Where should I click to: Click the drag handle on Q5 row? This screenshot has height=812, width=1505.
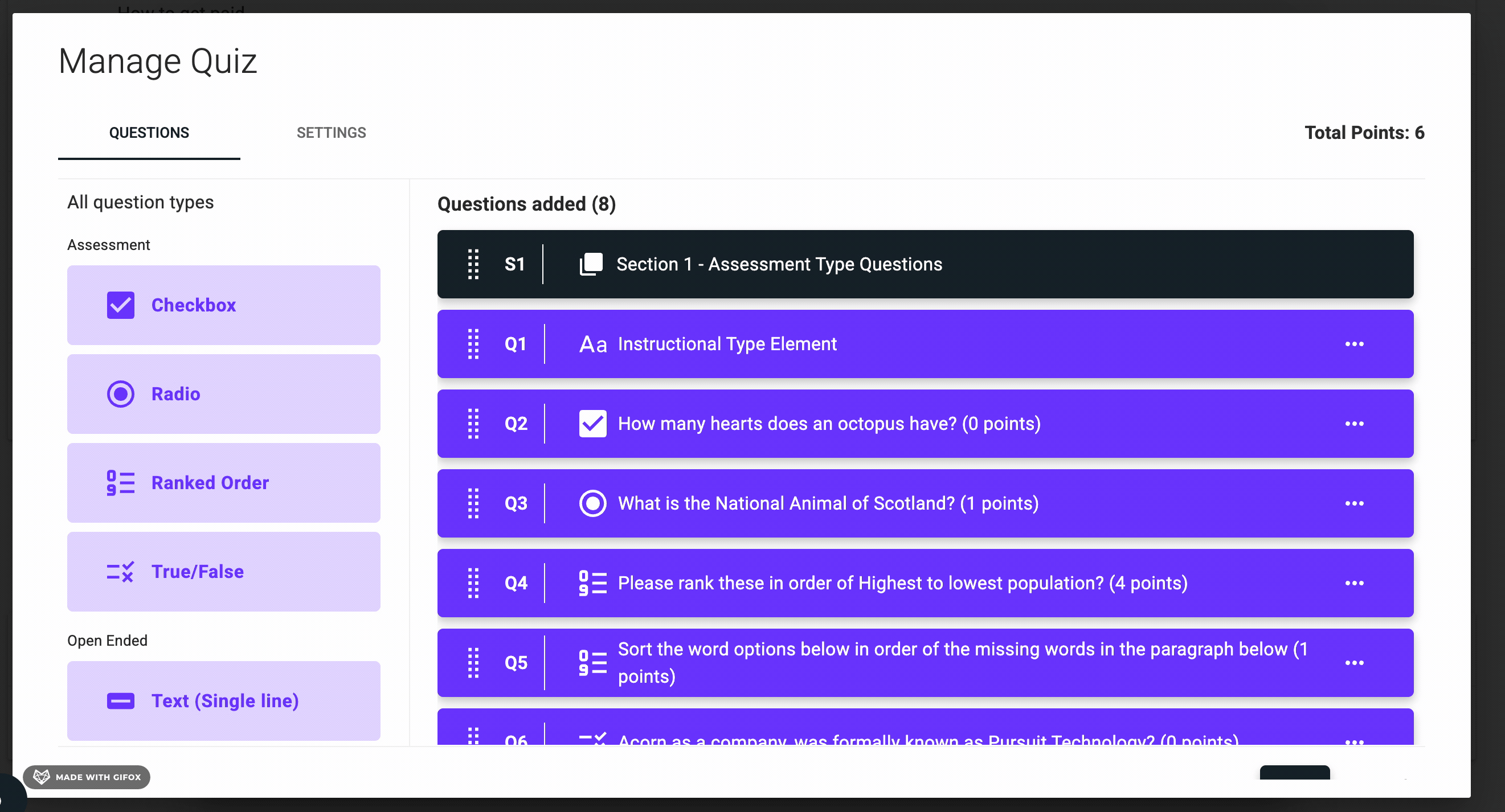(473, 663)
